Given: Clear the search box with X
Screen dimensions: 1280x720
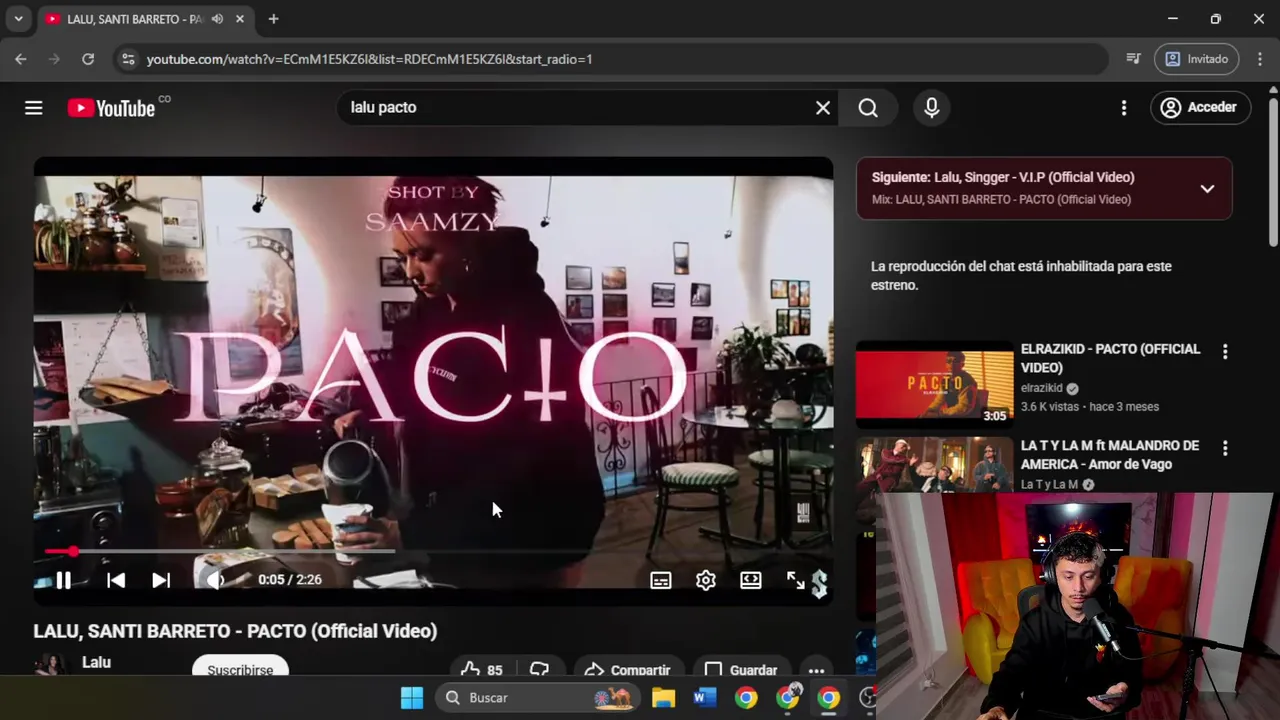Looking at the screenshot, I should point(823,108).
